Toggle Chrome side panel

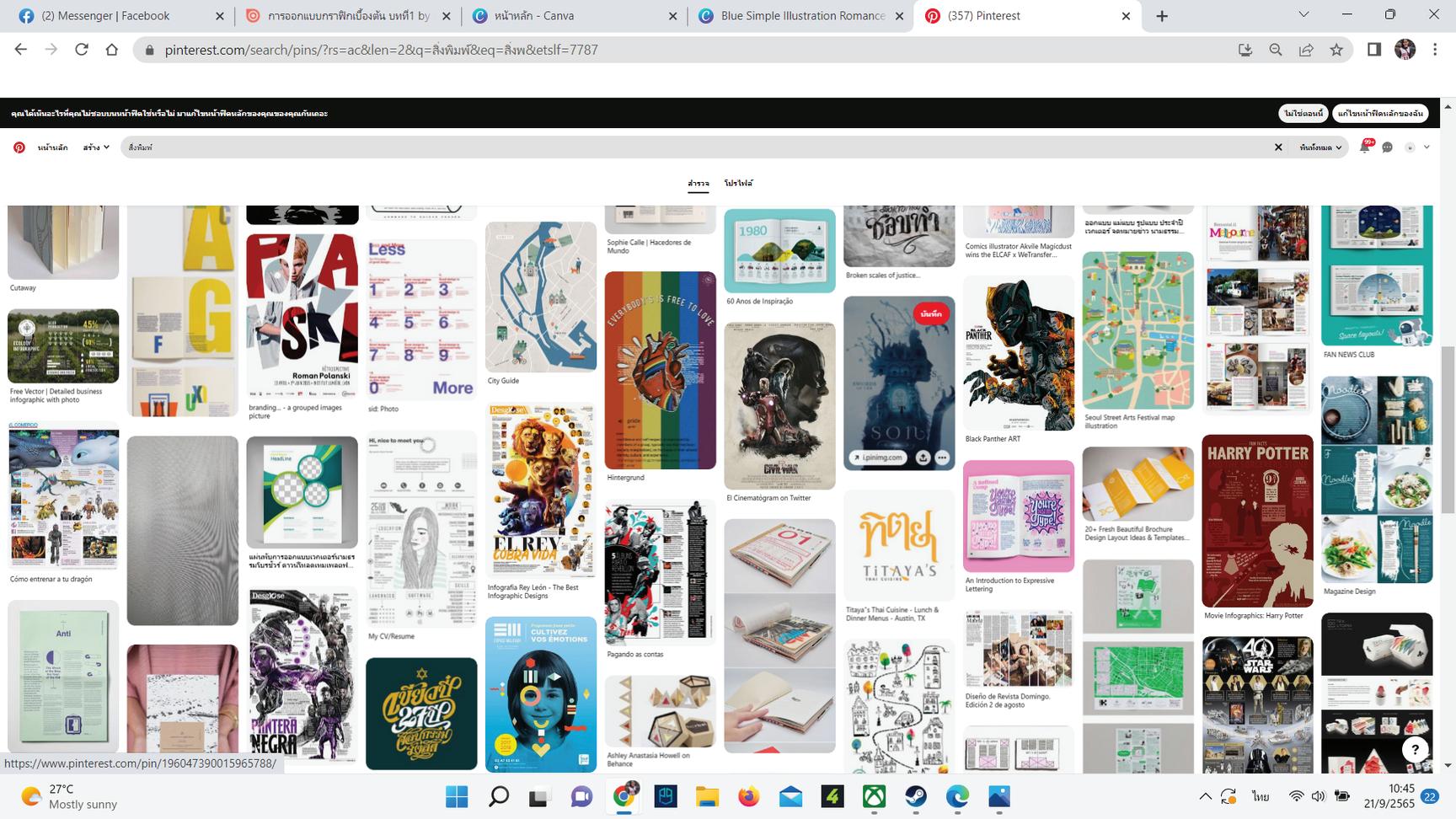(x=1374, y=50)
